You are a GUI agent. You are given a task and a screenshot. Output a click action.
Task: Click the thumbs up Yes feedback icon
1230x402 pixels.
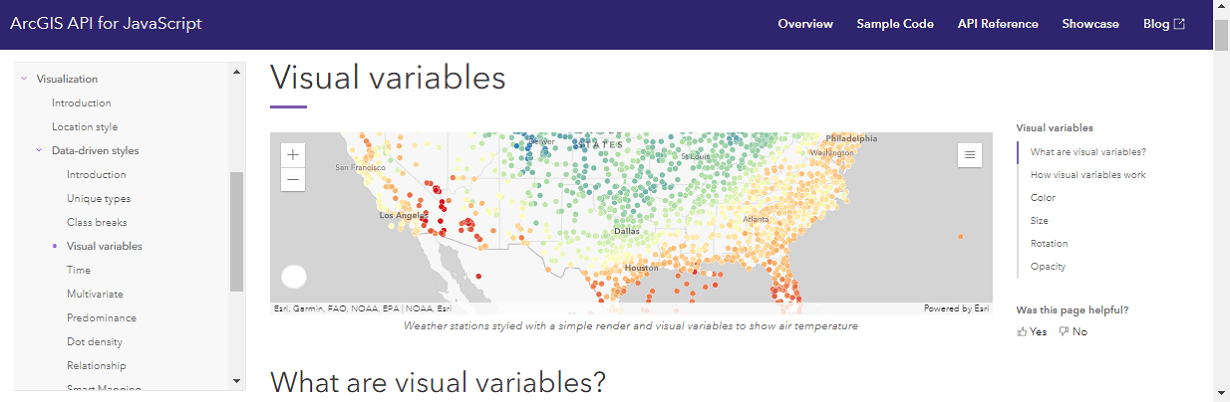1021,332
